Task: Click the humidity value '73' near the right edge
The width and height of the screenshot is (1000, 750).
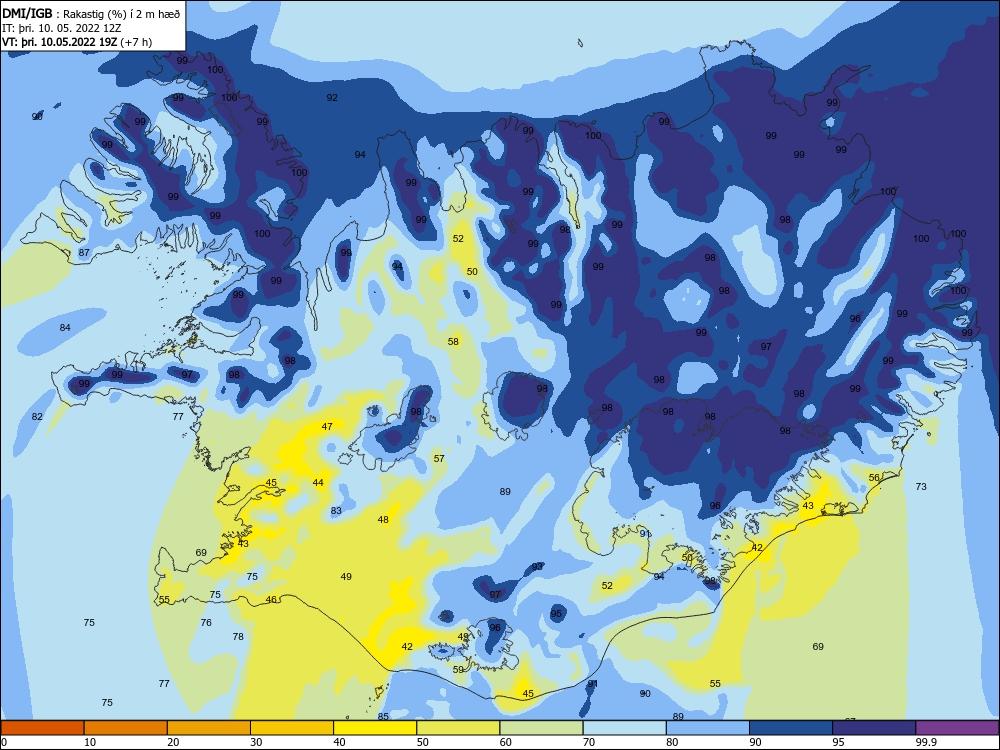Action: 921,487
